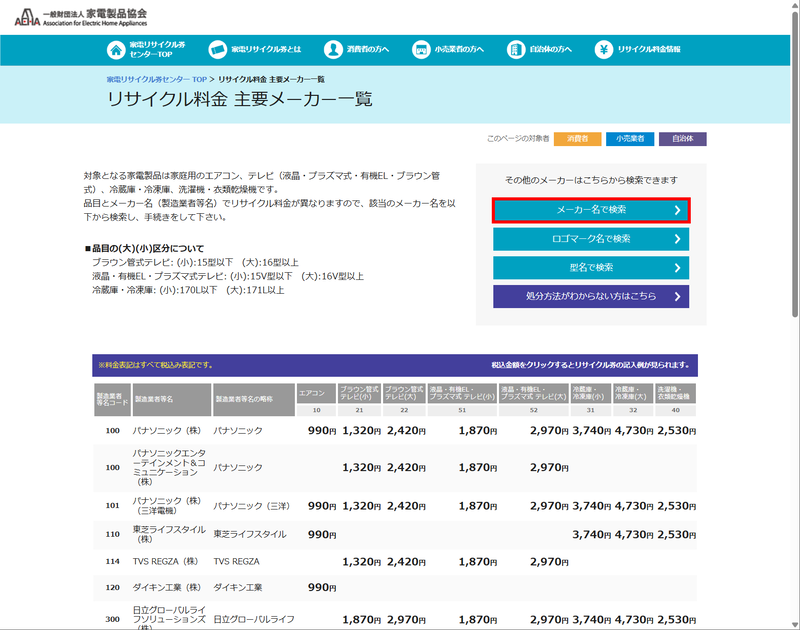Click the building icon for 自治体の方へ
The width and height of the screenshot is (800, 630).
pyautogui.click(x=516, y=47)
